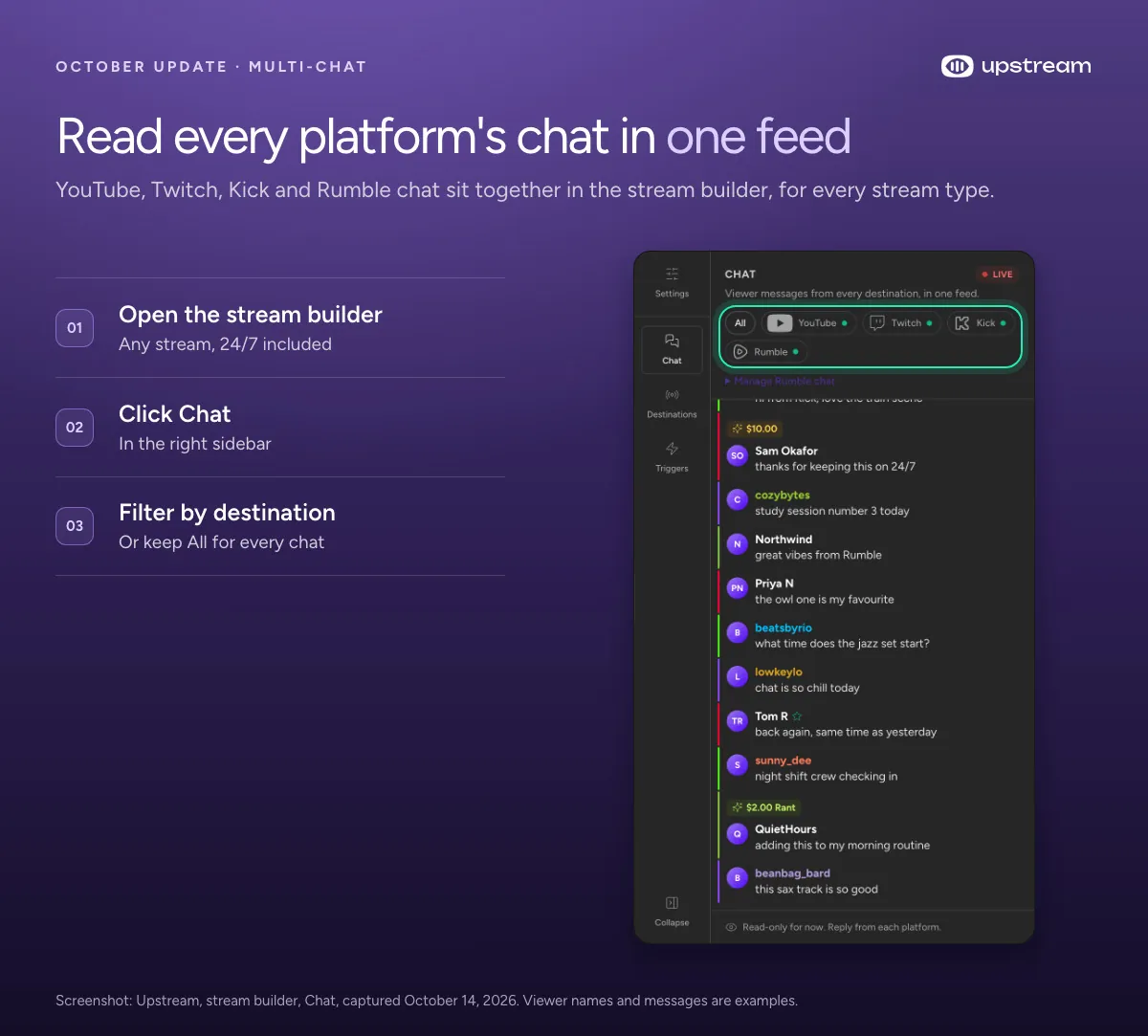Toggle the Kick chat filter chip

tap(980, 323)
